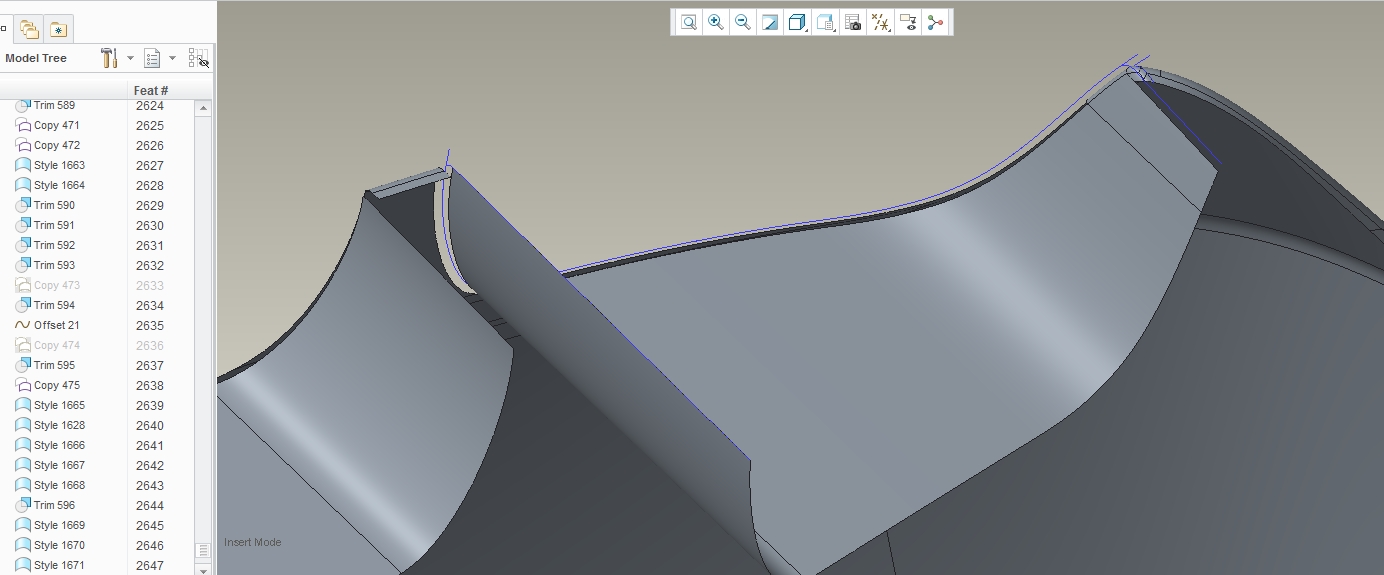The width and height of the screenshot is (1384, 575).
Task: Switch to the Favorites folder tab
Action: tap(59, 29)
